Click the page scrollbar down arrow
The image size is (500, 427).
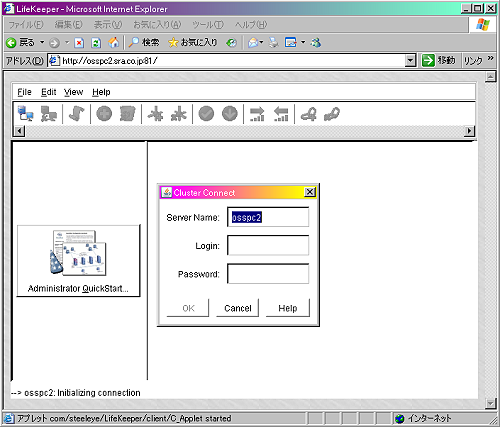(x=490, y=403)
